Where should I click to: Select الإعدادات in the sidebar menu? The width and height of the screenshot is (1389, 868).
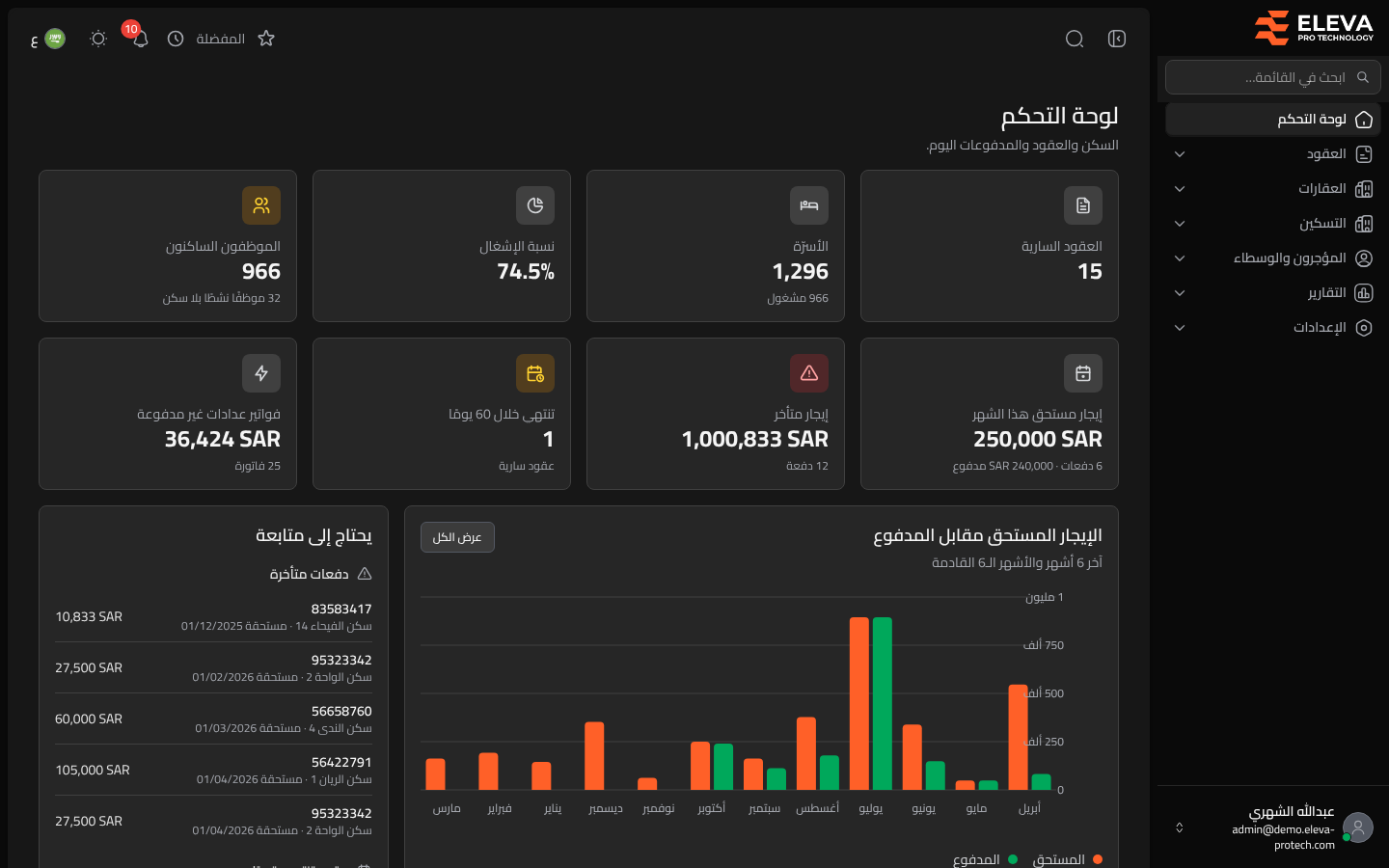tap(1273, 328)
